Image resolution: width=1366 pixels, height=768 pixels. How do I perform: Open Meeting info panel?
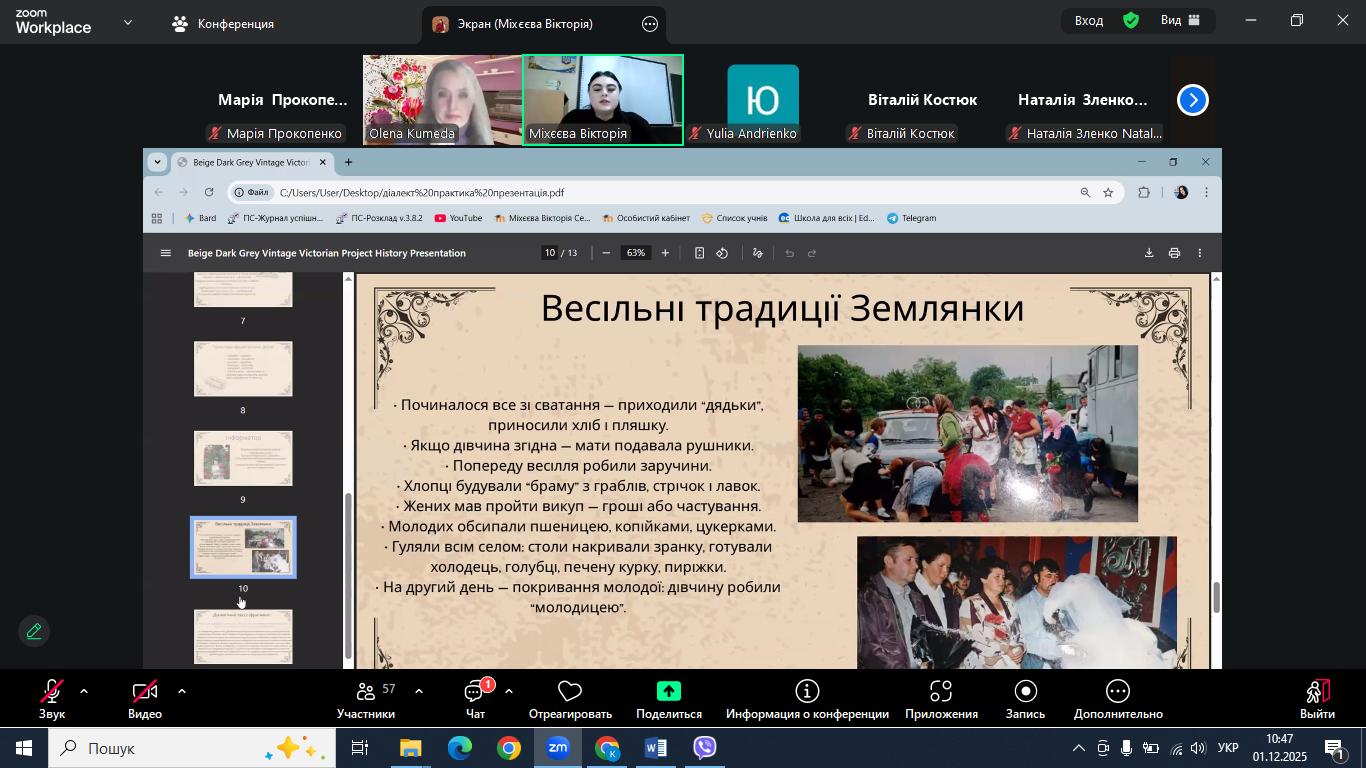tap(807, 698)
